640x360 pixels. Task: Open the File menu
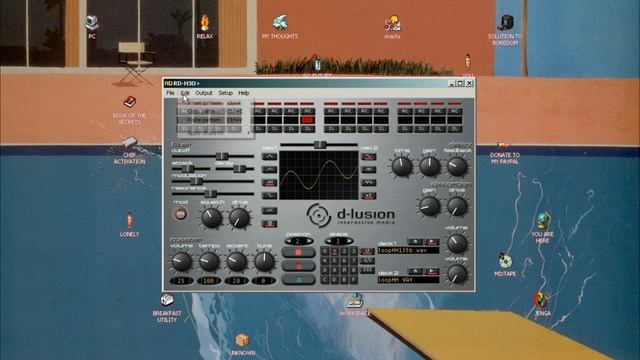pyautogui.click(x=170, y=93)
